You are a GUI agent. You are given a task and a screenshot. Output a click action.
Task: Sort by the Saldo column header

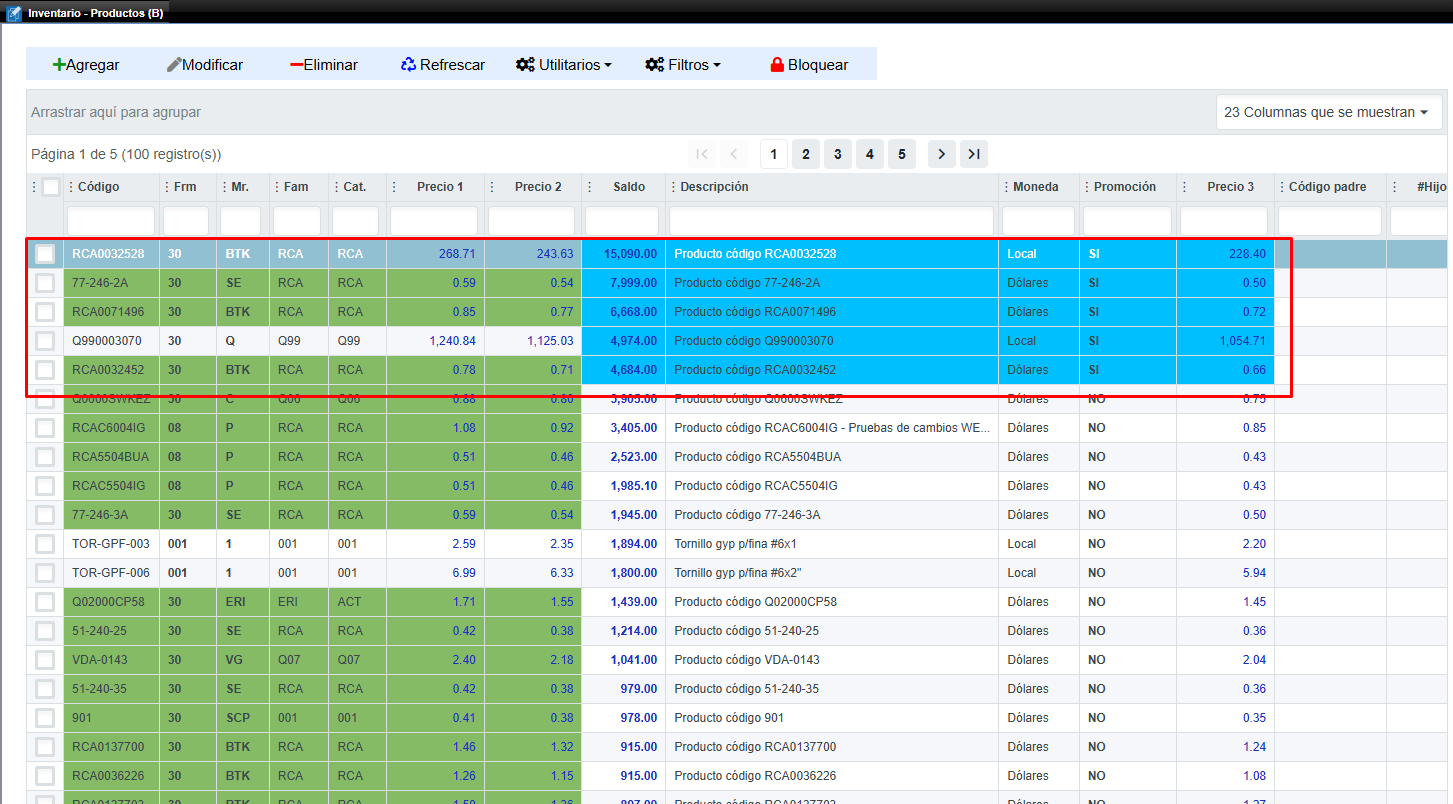(x=629, y=187)
